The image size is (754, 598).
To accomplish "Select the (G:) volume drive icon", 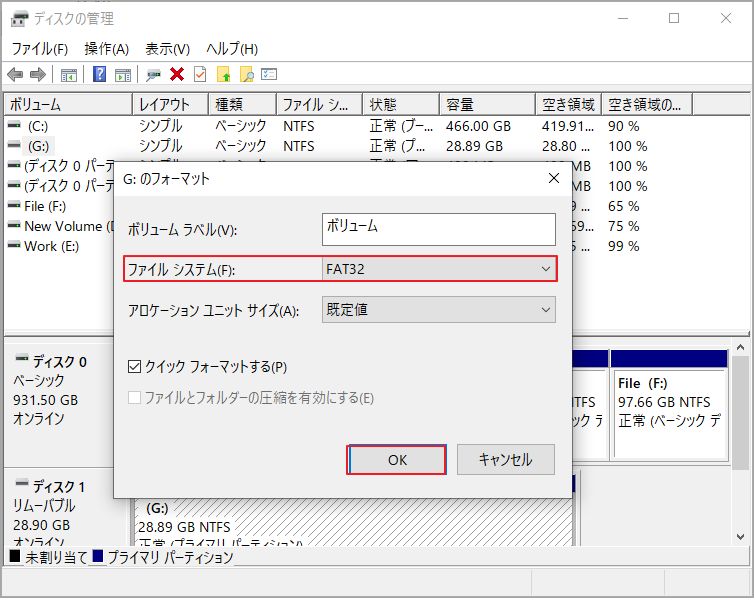I will click(14, 145).
